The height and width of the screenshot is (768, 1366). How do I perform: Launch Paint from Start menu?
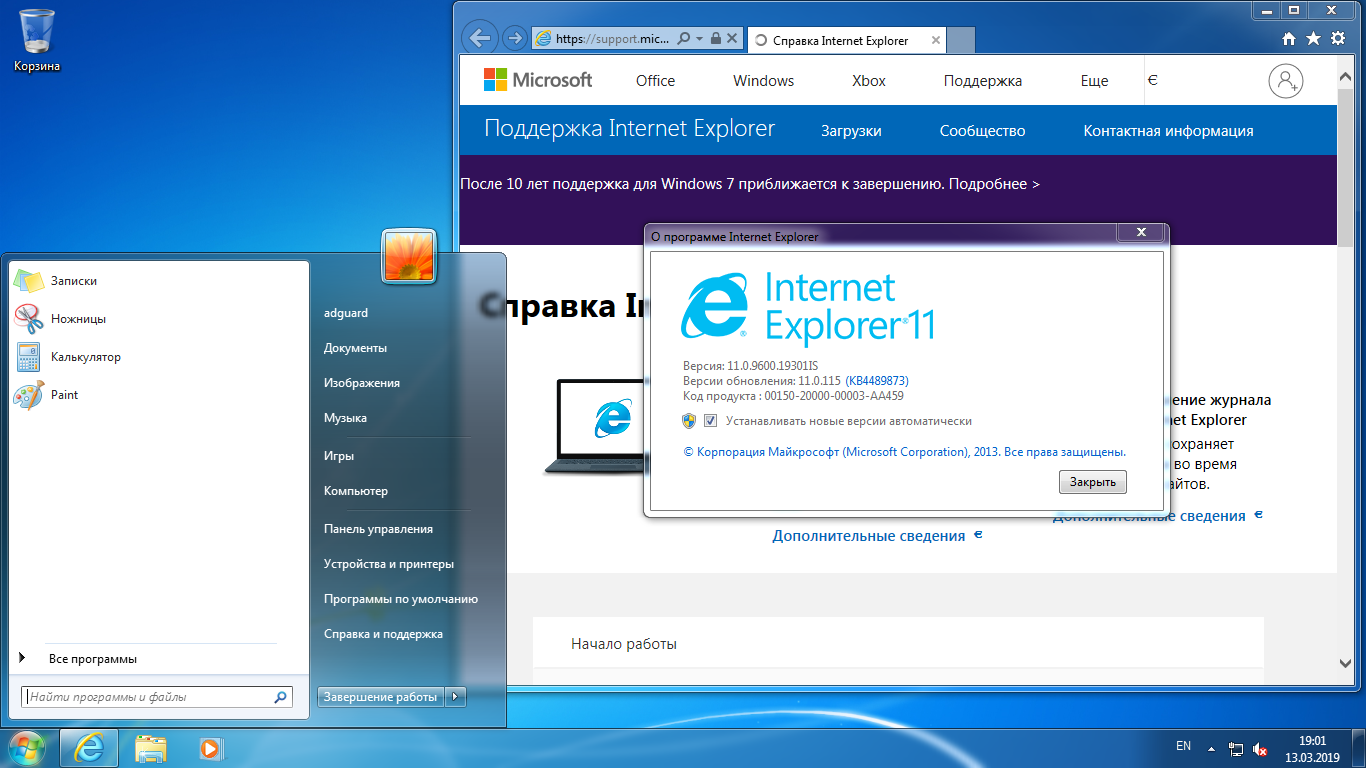click(160, 395)
